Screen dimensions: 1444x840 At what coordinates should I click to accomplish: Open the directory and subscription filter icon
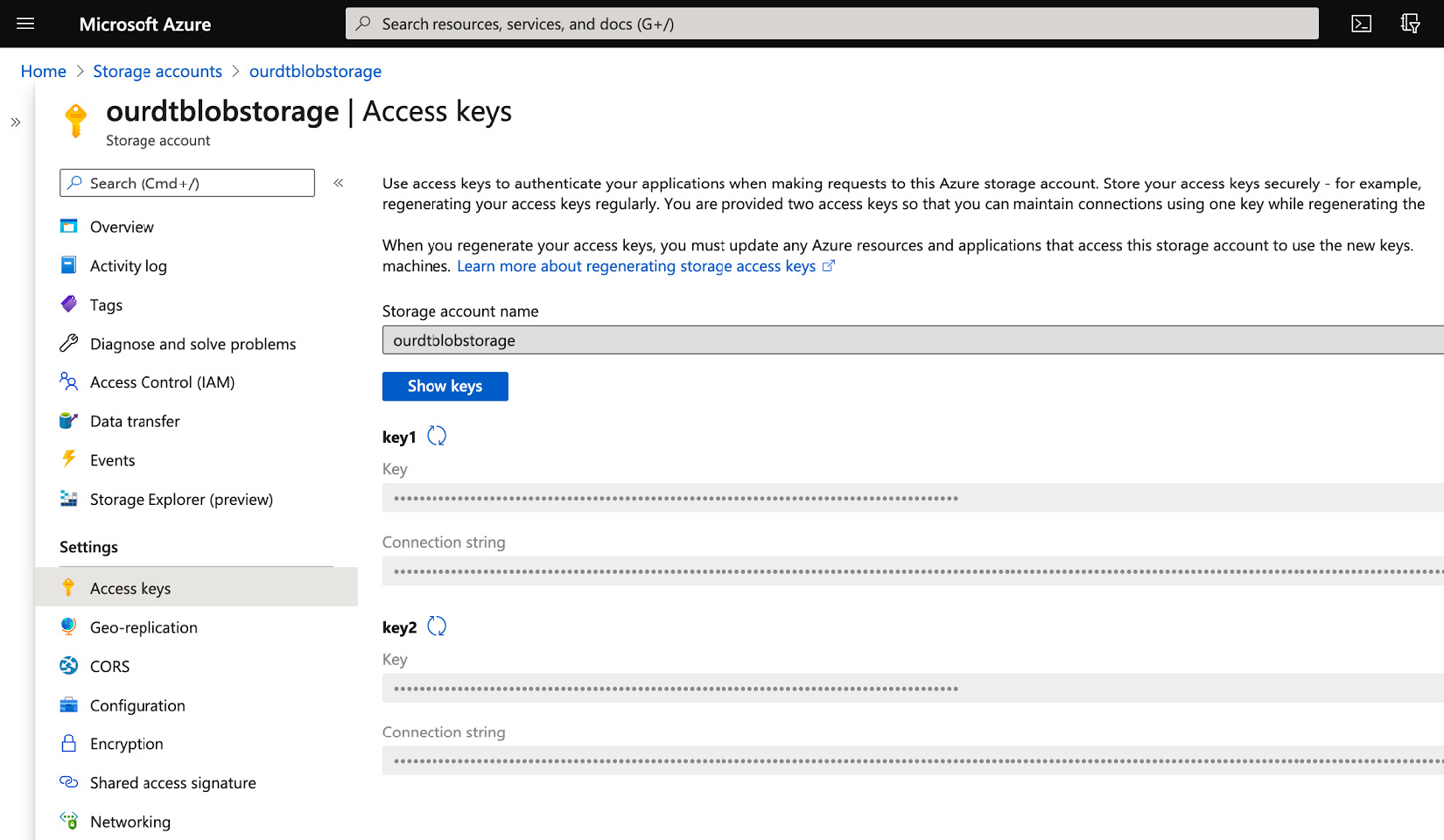click(x=1410, y=24)
